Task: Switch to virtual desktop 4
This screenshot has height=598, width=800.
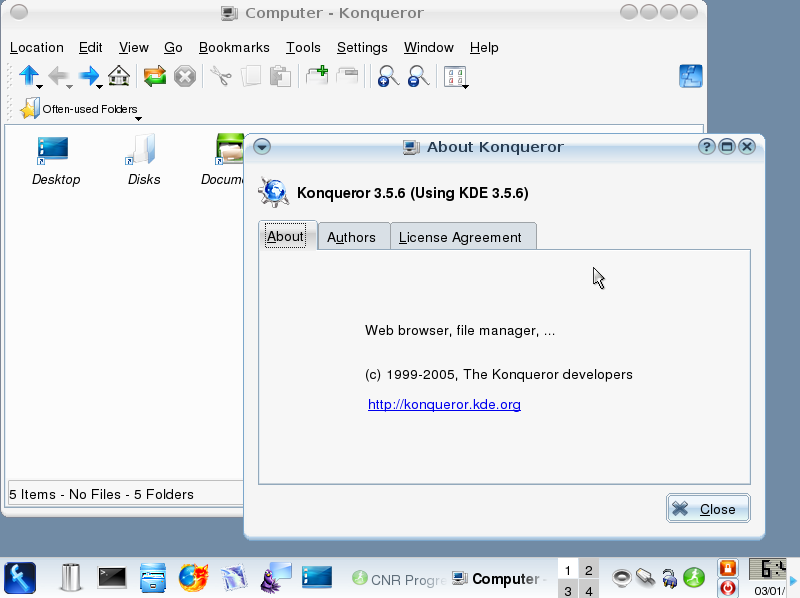Action: (x=588, y=590)
